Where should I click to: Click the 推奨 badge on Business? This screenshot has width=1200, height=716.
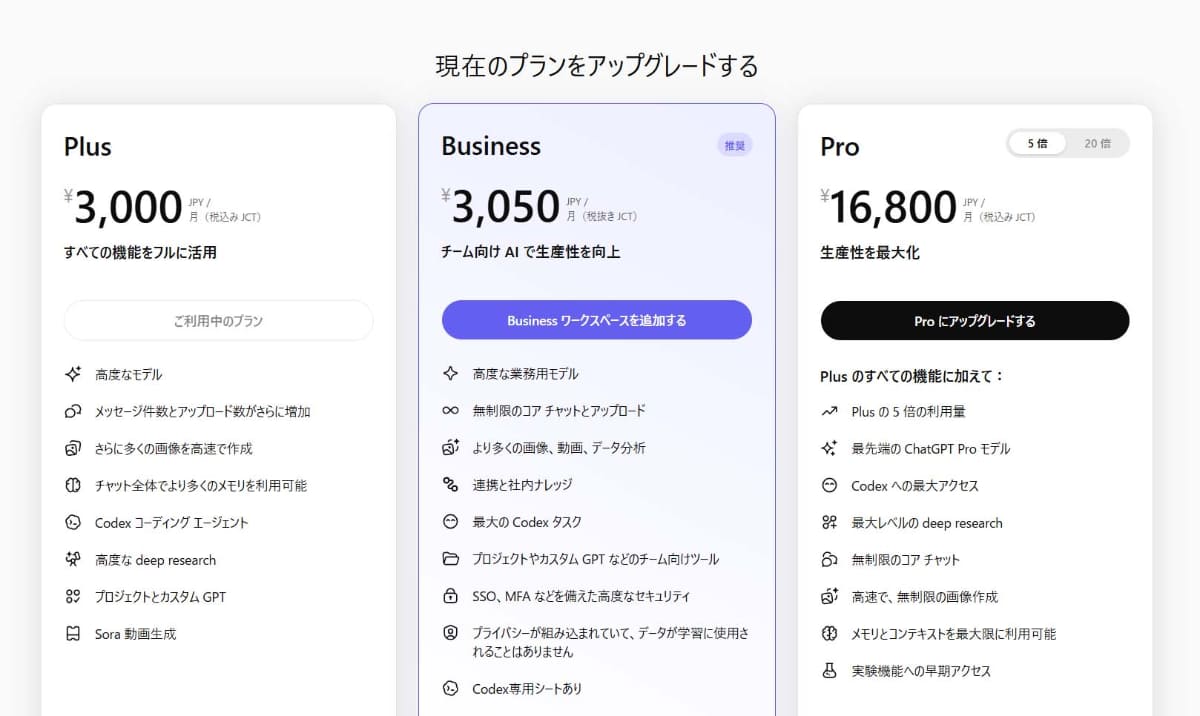pyautogui.click(x=734, y=145)
